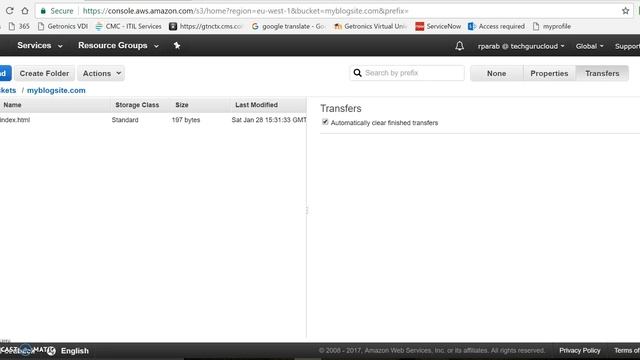Viewport: 640px width, 360px height.
Task: Open the rparab @ techgurucloud account menu
Action: tap(521, 46)
